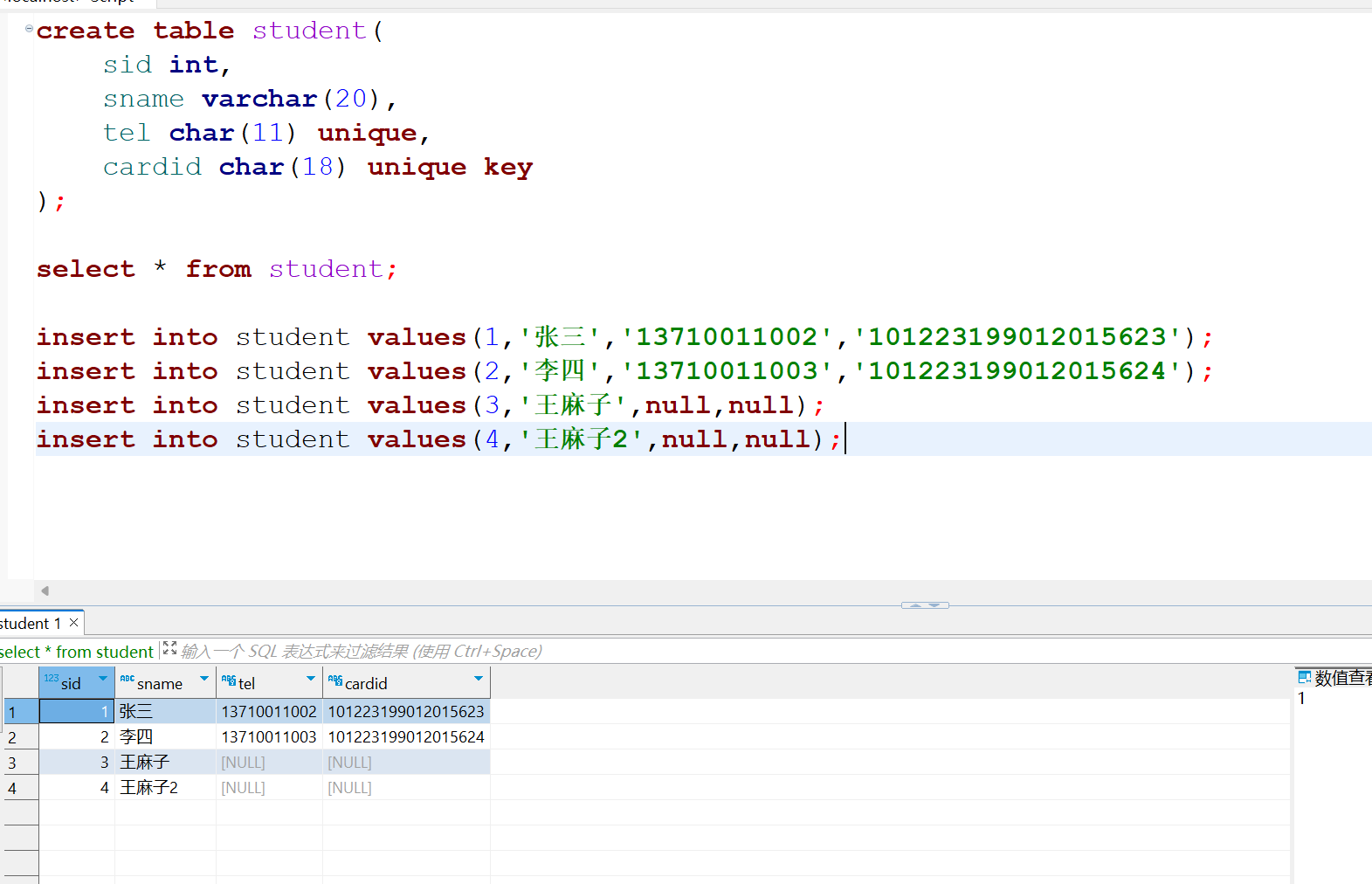Screen dimensions: 1372x884
Task: Collapse the create table code fold marker
Action: point(29,29)
